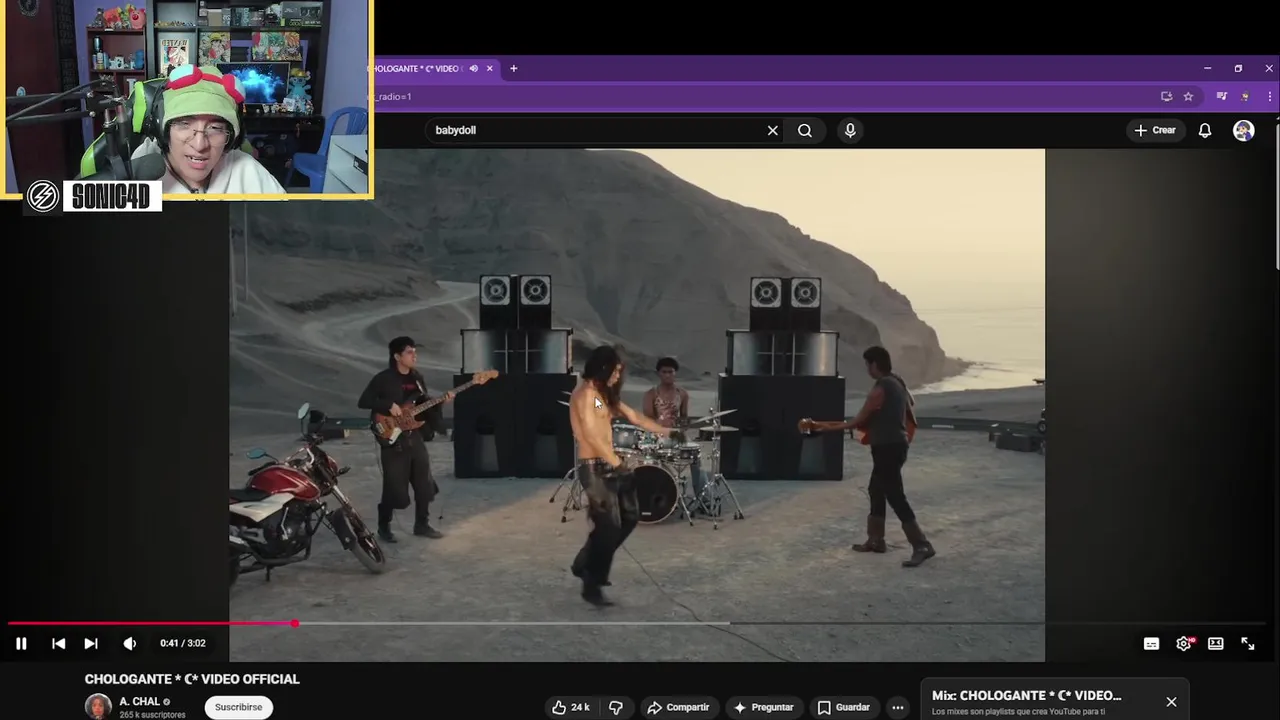The width and height of the screenshot is (1280, 720).
Task: Toggle subtitles on the player
Action: (1151, 644)
